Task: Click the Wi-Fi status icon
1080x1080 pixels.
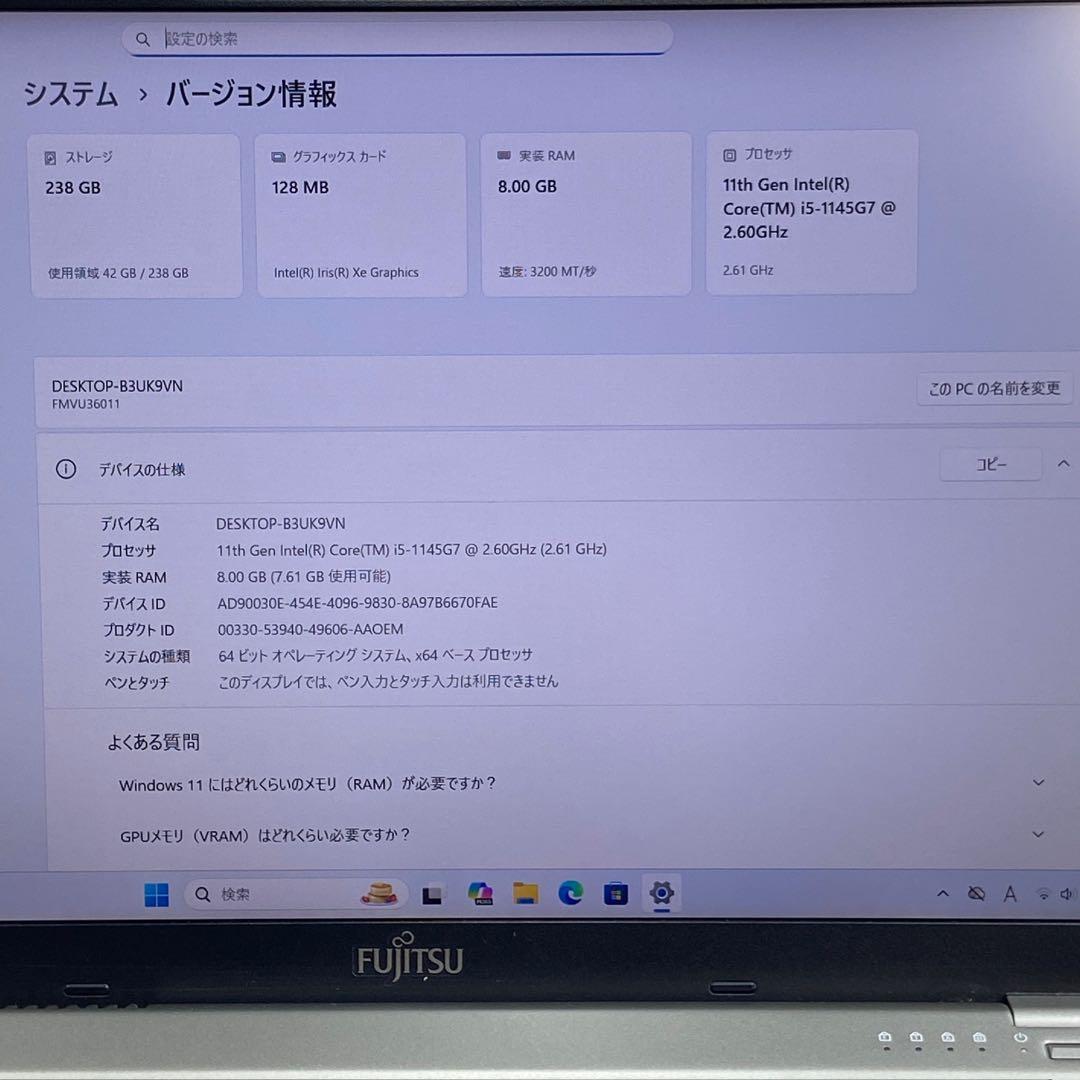Action: coord(1044,893)
